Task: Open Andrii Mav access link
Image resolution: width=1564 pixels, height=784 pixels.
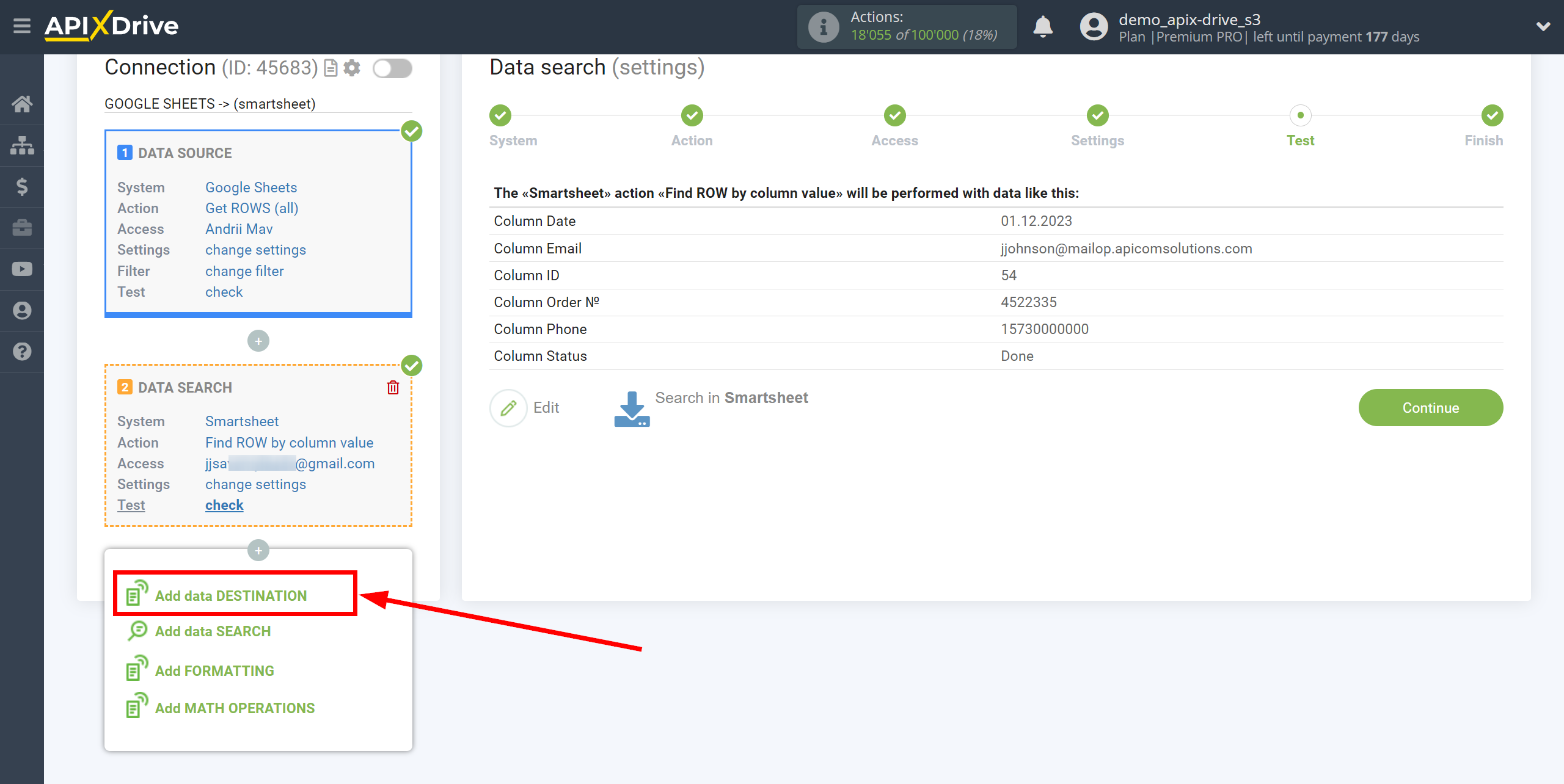Action: (239, 229)
